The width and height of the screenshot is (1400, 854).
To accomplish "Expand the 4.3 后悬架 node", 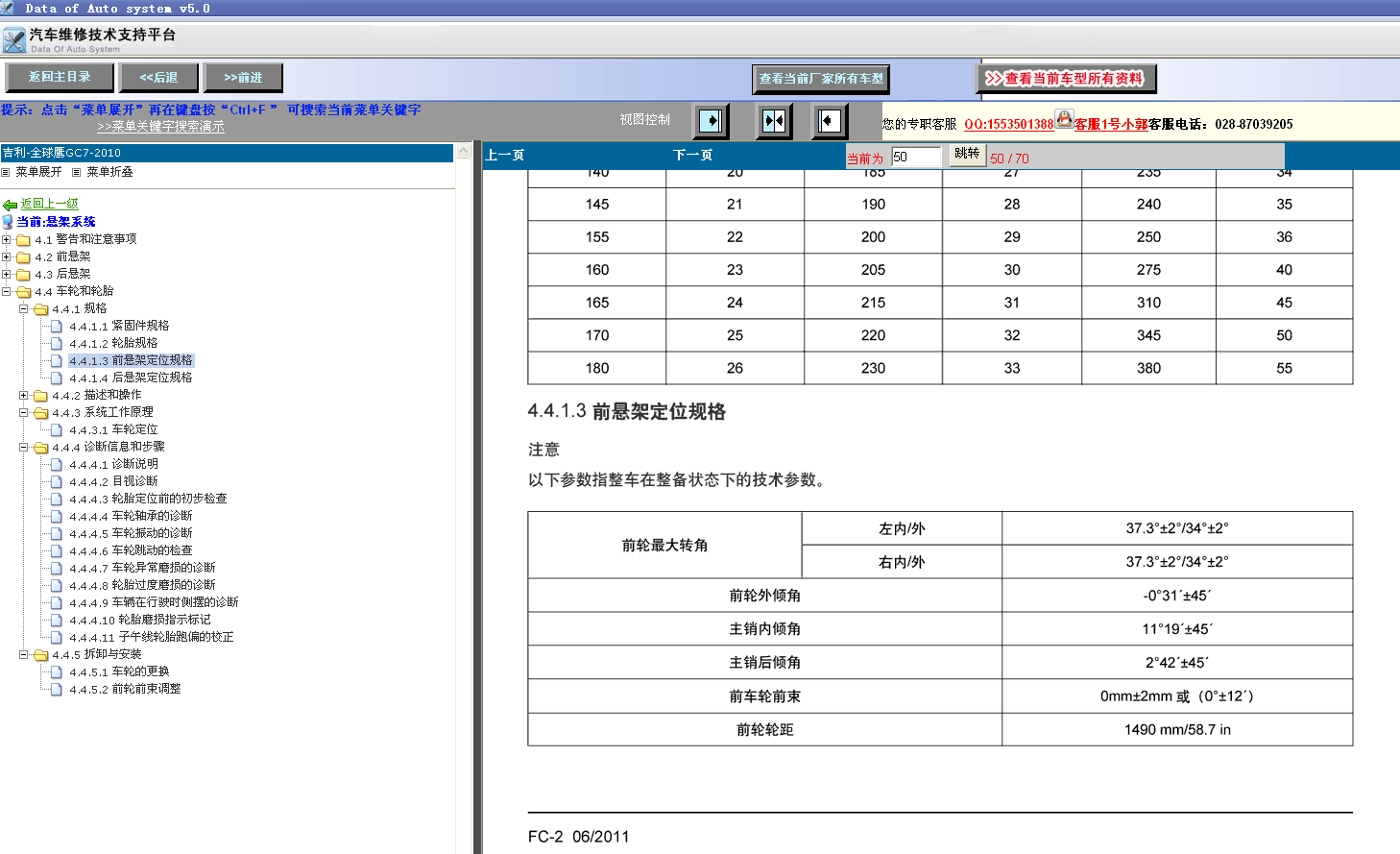I will pyautogui.click(x=7, y=274).
